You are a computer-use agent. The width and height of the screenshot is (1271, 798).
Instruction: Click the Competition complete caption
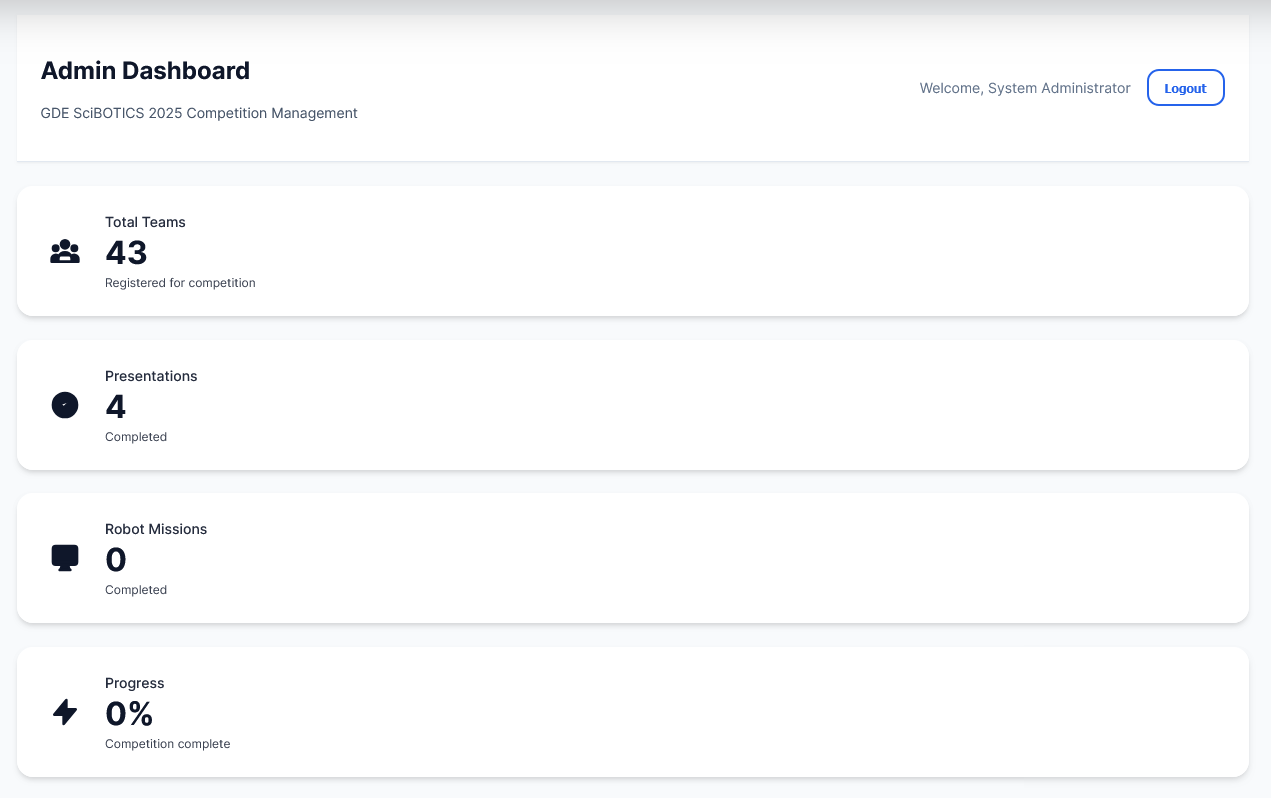point(167,744)
